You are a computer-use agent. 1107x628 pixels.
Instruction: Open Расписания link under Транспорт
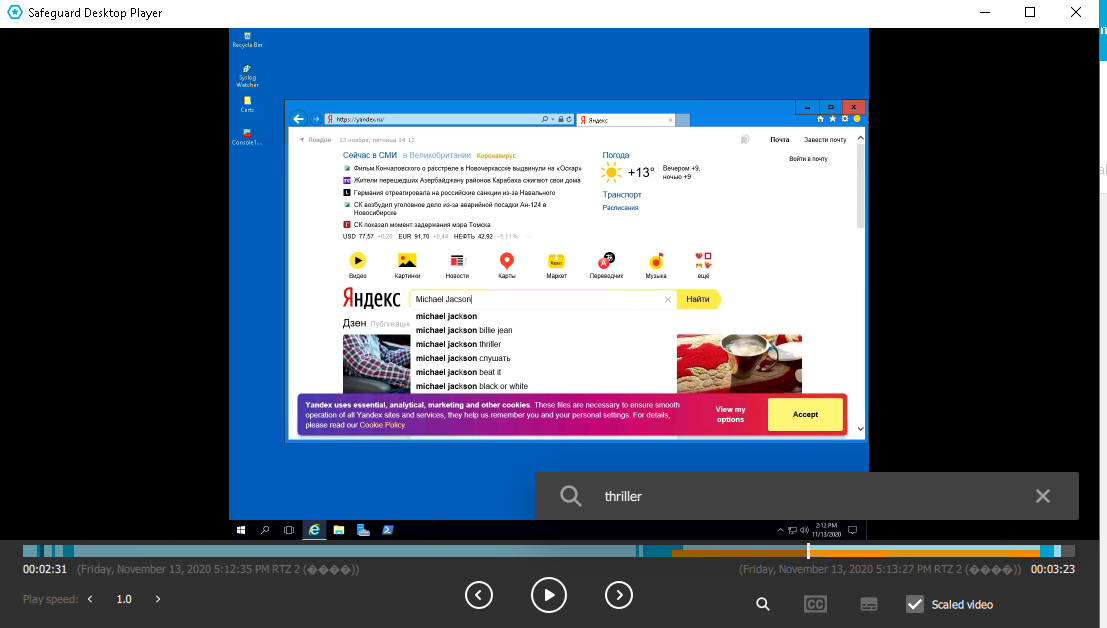(620, 207)
